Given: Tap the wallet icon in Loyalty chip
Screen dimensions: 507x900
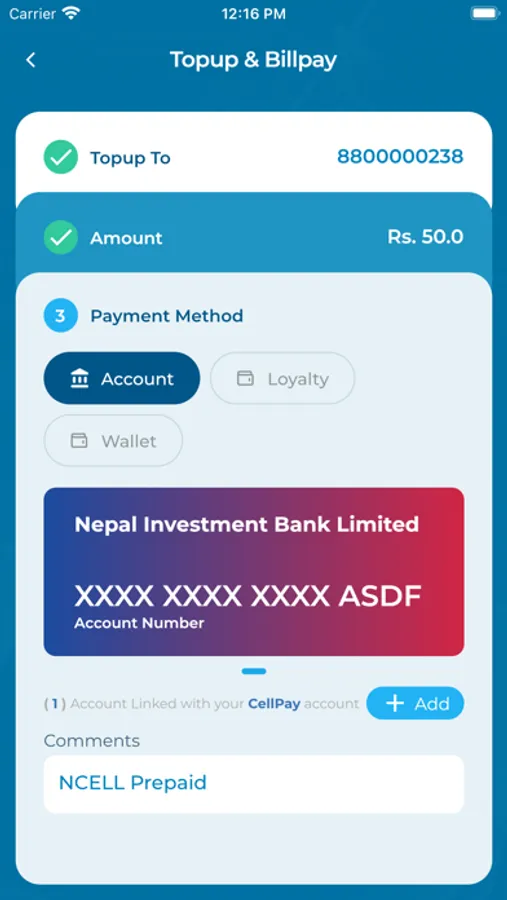Looking at the screenshot, I should [245, 378].
